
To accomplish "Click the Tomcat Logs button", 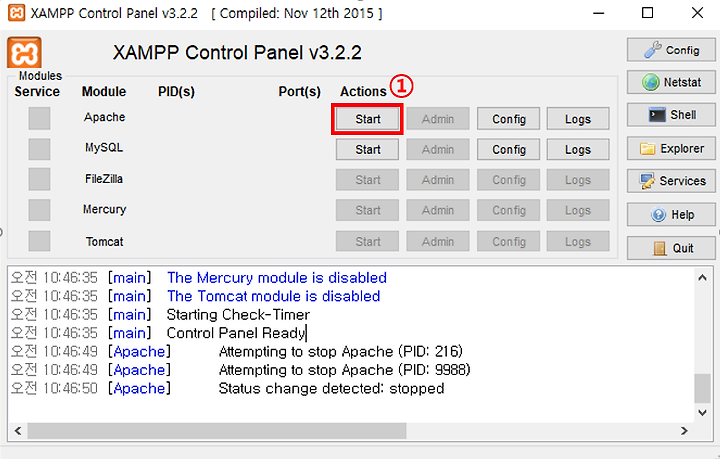I will (578, 241).
